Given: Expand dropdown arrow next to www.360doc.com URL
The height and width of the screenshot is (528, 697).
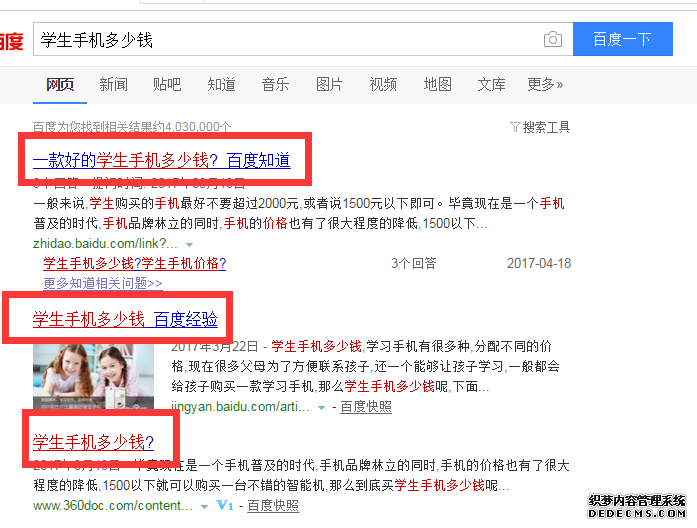Looking at the screenshot, I should pos(204,507).
